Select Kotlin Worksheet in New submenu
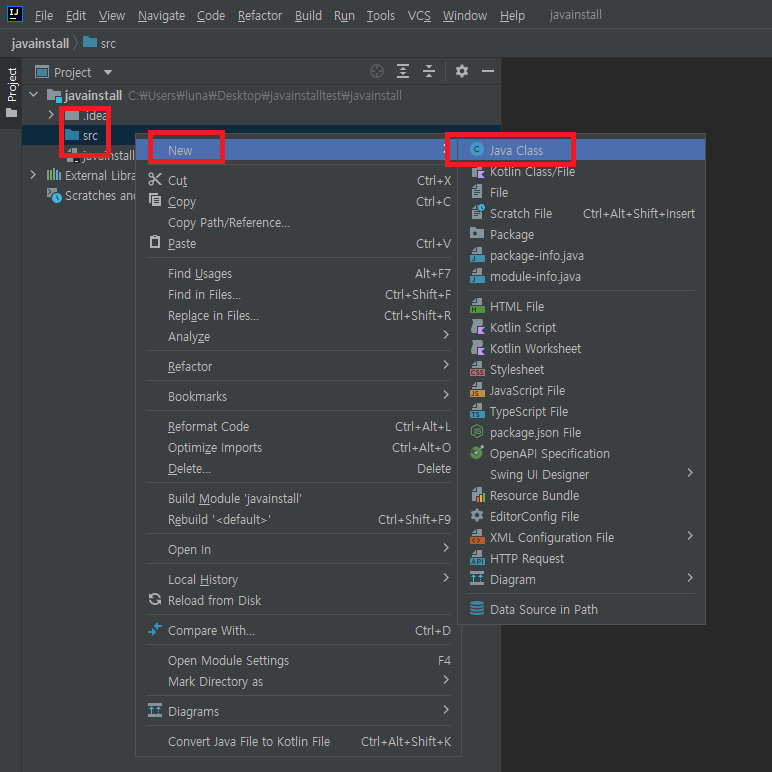 coord(581,349)
